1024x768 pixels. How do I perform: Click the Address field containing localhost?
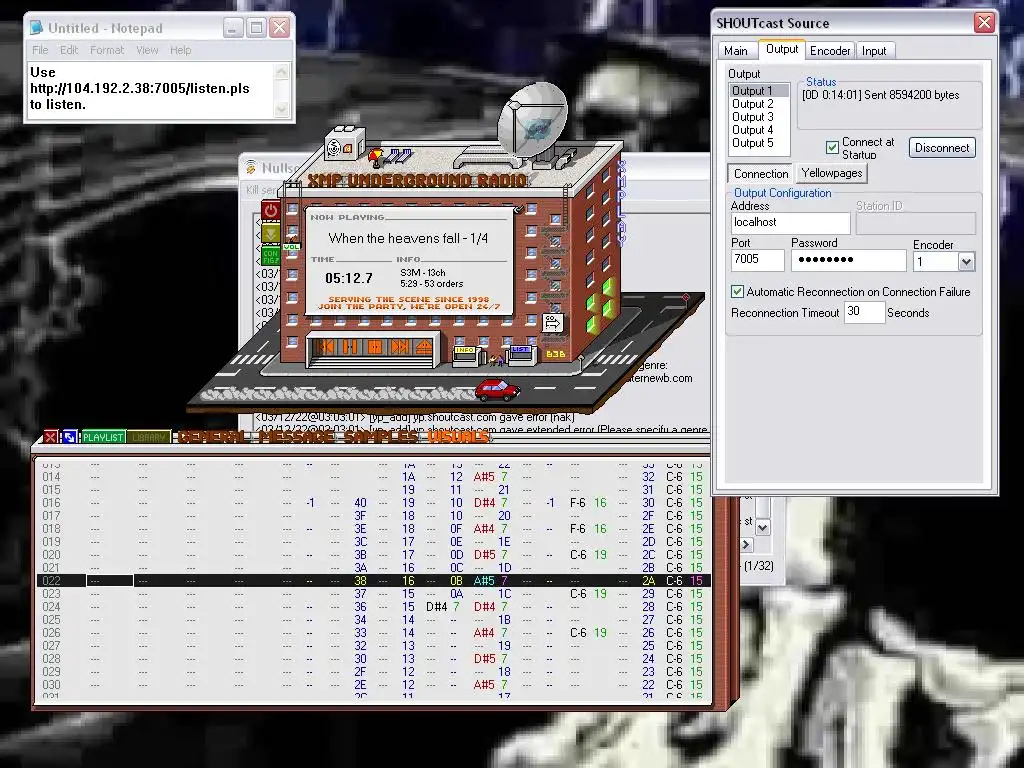(x=790, y=223)
